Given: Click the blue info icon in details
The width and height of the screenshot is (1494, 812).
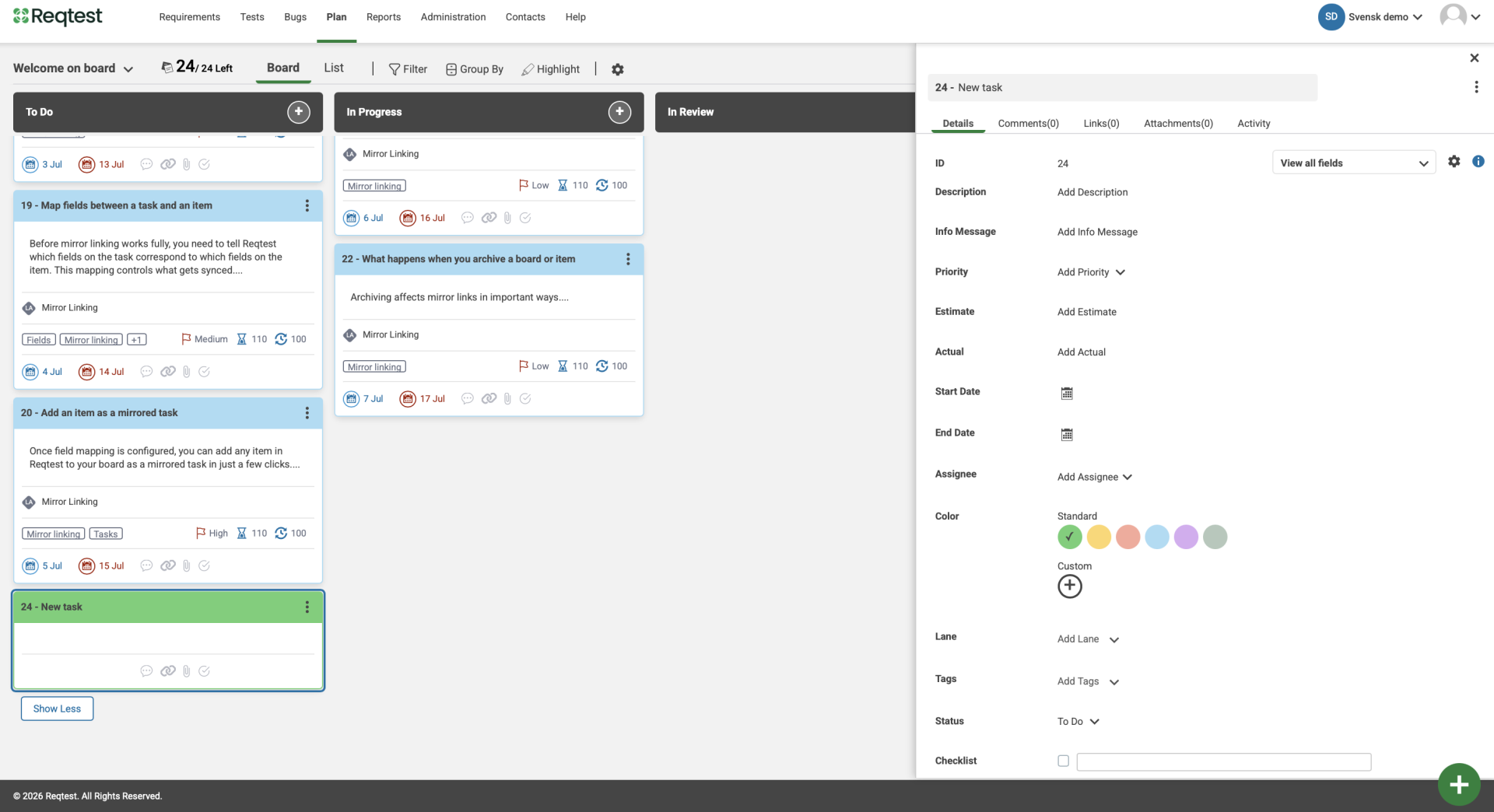Looking at the screenshot, I should [1478, 162].
